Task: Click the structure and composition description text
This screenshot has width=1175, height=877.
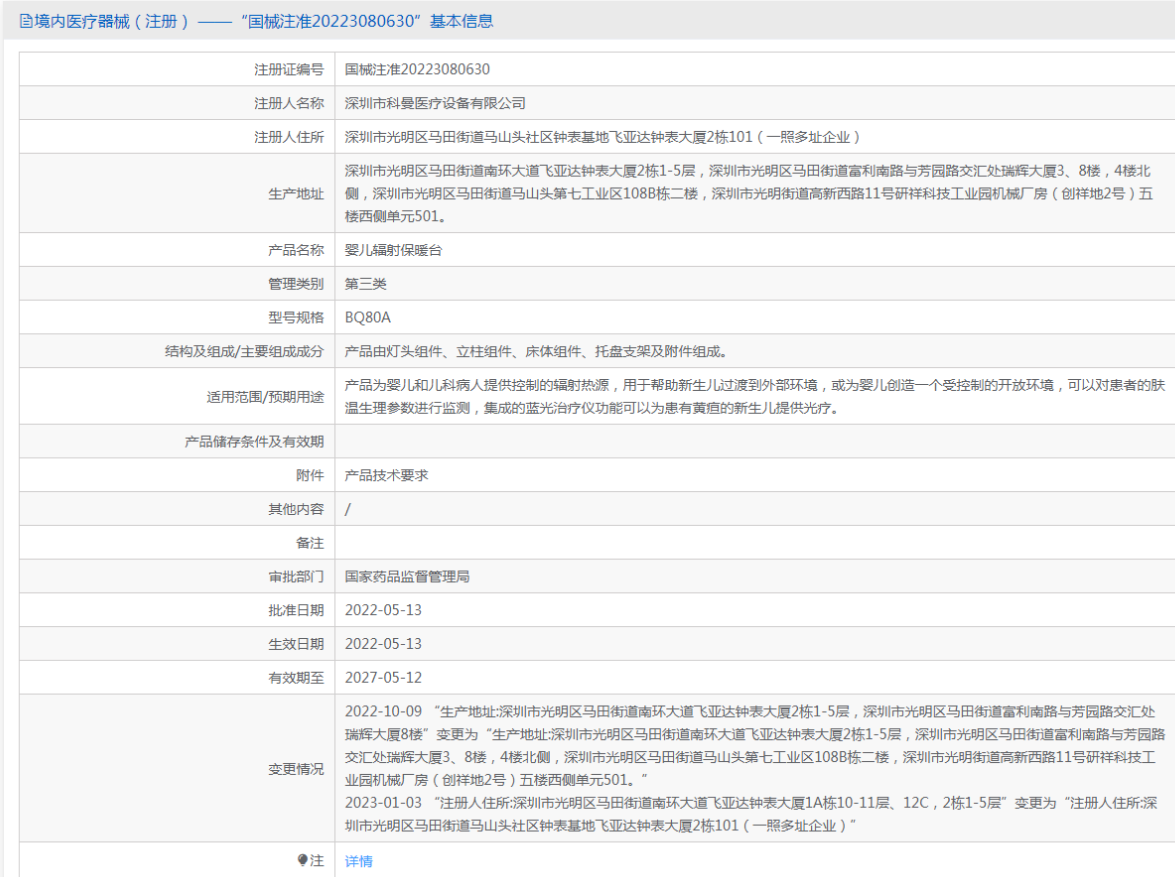Action: pyautogui.click(x=535, y=352)
